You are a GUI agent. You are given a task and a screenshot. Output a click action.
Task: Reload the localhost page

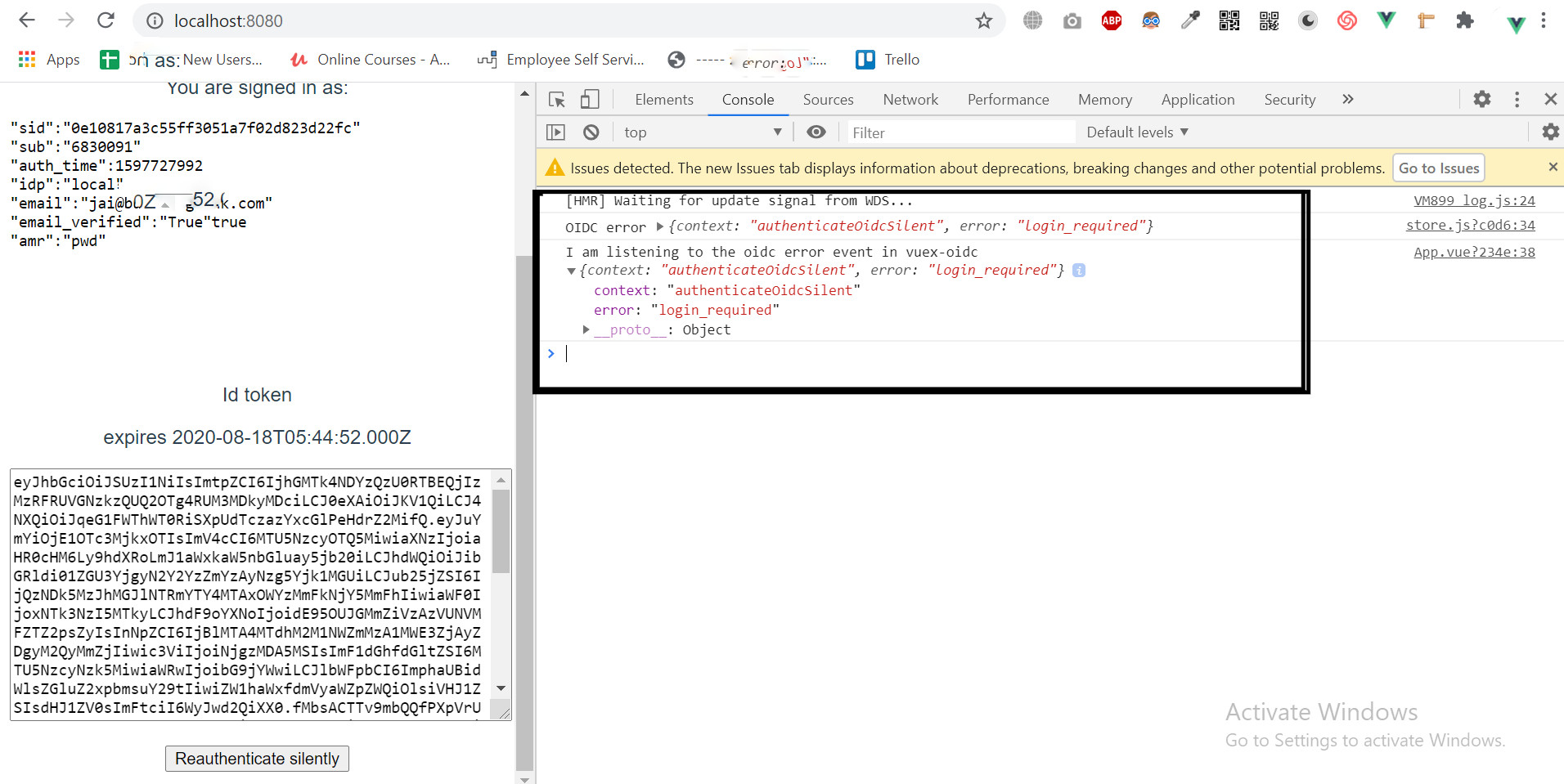[x=106, y=20]
